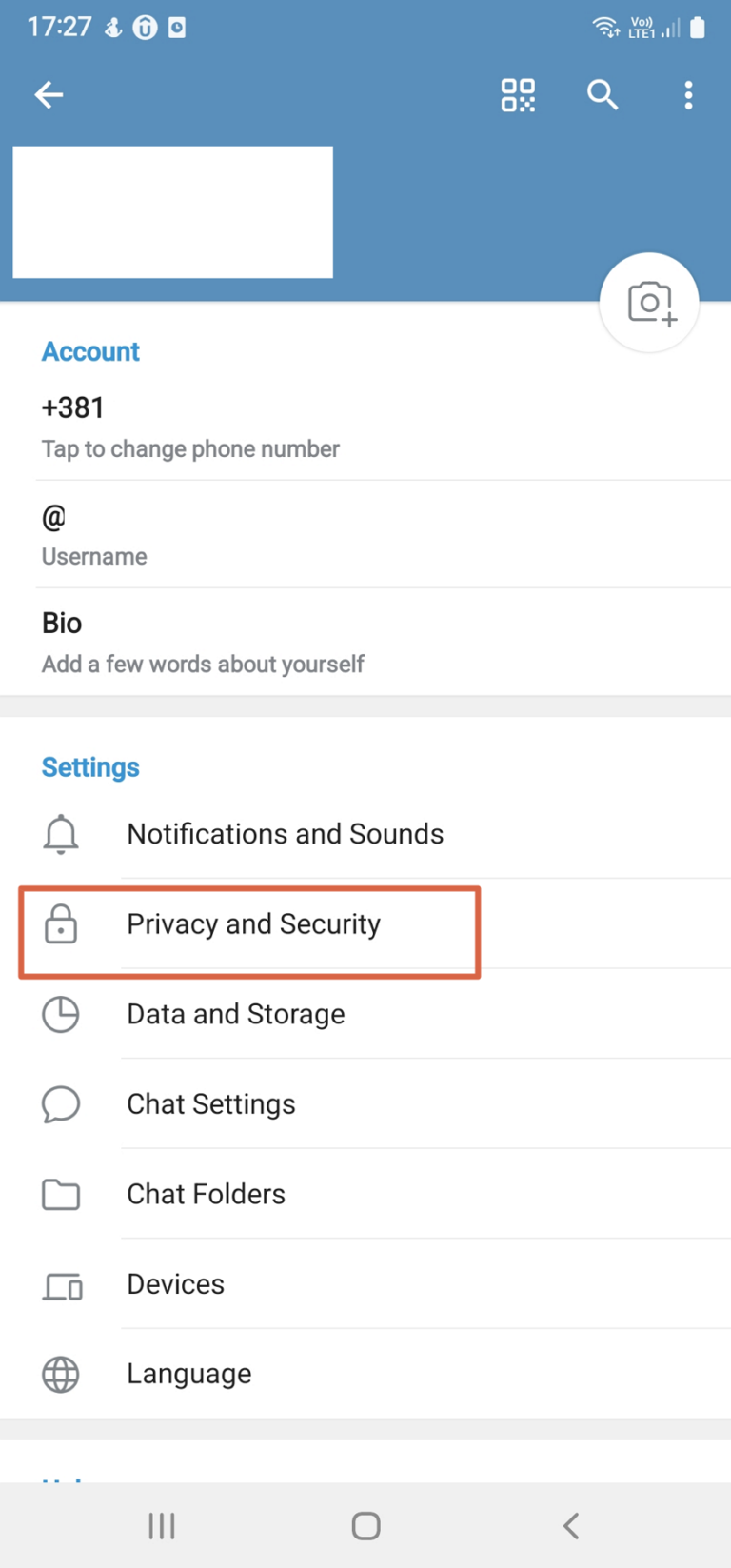This screenshot has width=731, height=1568.
Task: Tap the Android recent apps button
Action: [162, 1526]
